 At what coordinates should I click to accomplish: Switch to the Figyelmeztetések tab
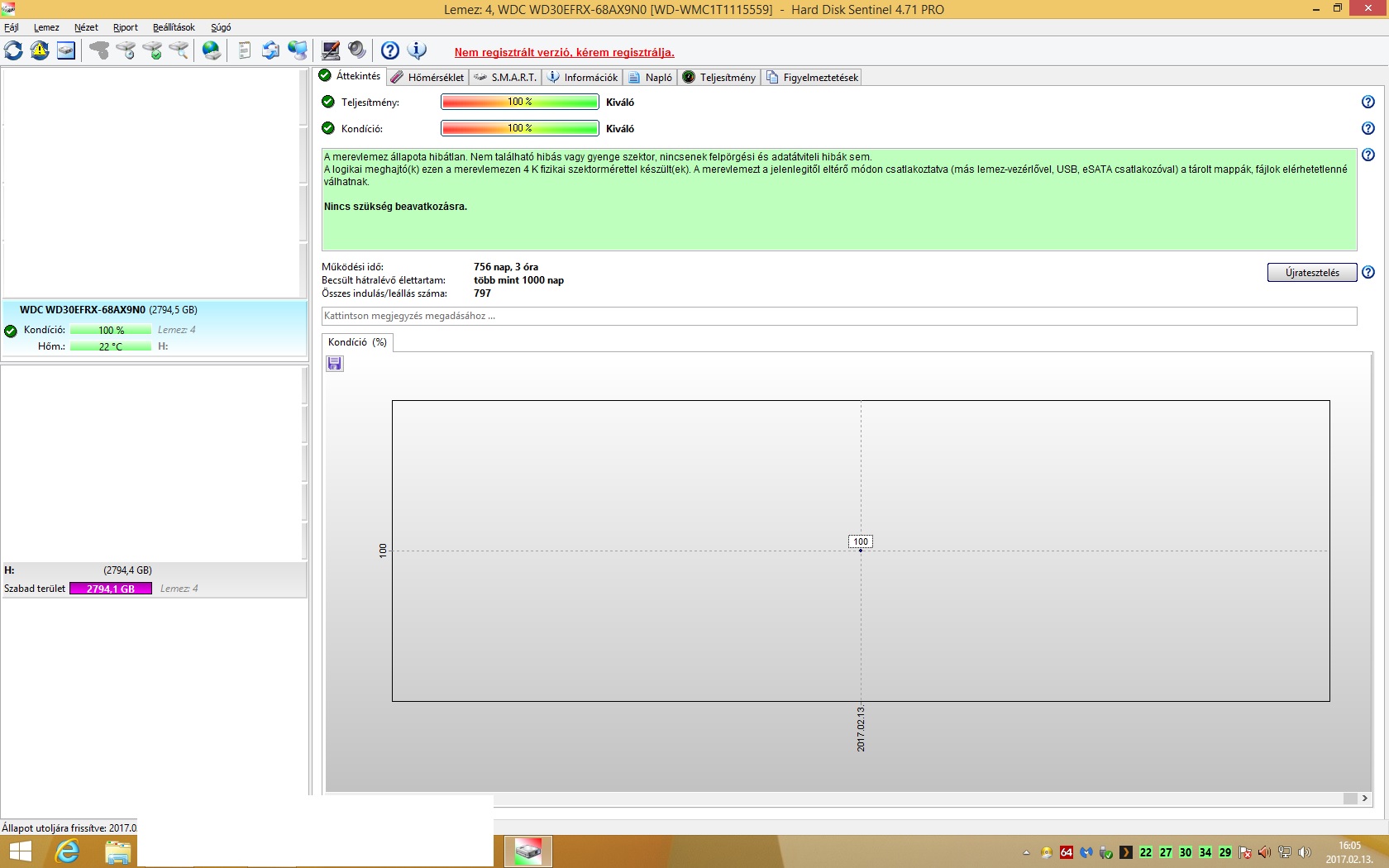[x=812, y=77]
